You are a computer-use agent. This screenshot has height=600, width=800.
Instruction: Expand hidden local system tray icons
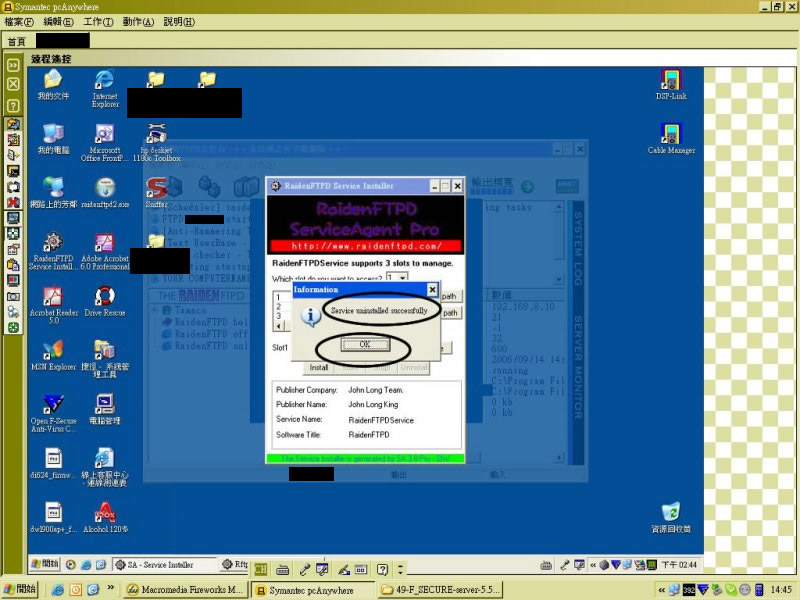click(662, 590)
